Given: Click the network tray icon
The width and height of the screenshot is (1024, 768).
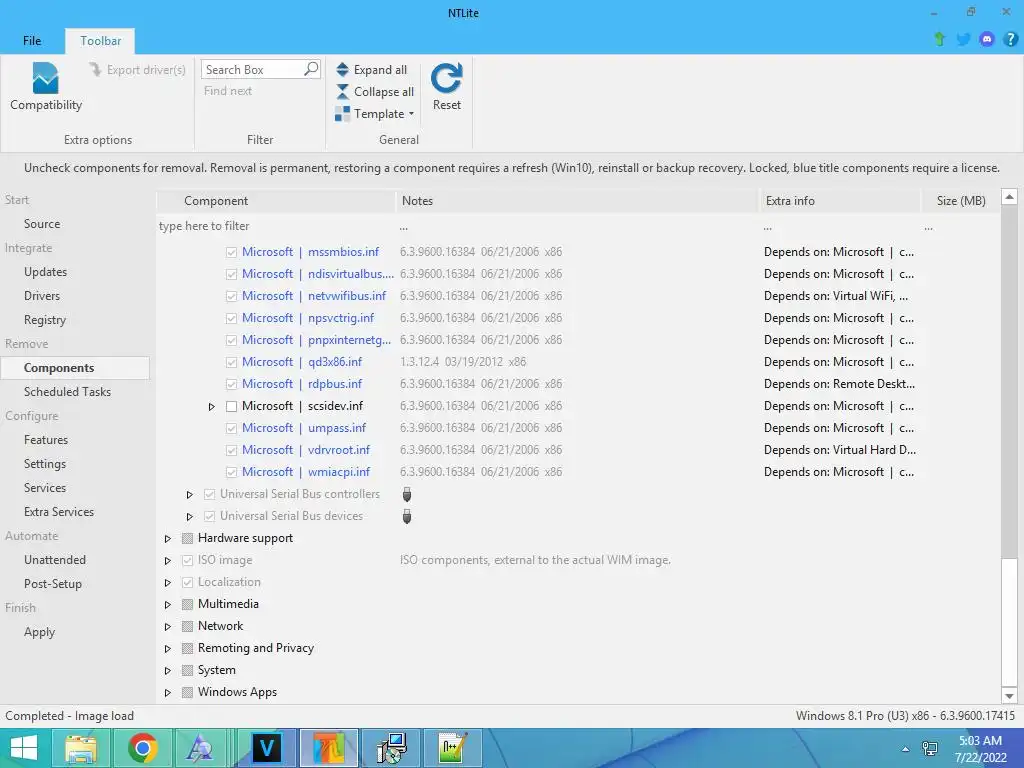Looking at the screenshot, I should pos(930,749).
